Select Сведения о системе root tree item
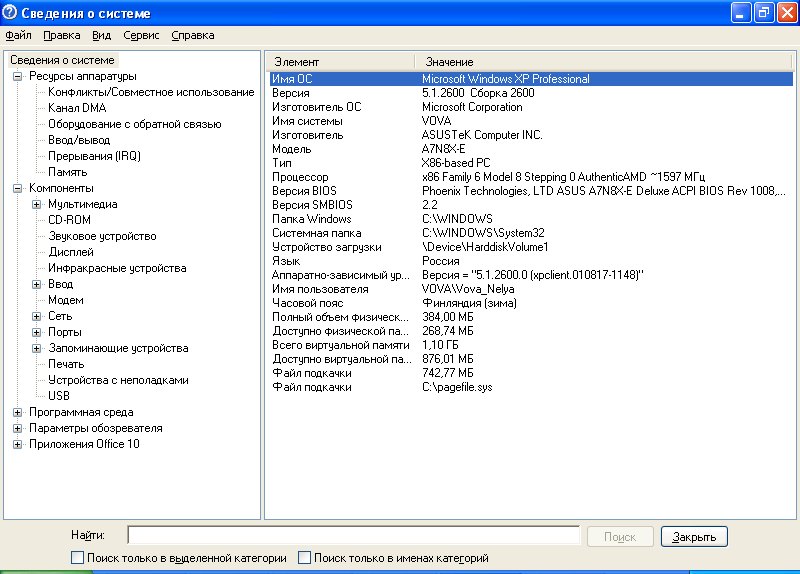The image size is (800, 574). coord(62,60)
